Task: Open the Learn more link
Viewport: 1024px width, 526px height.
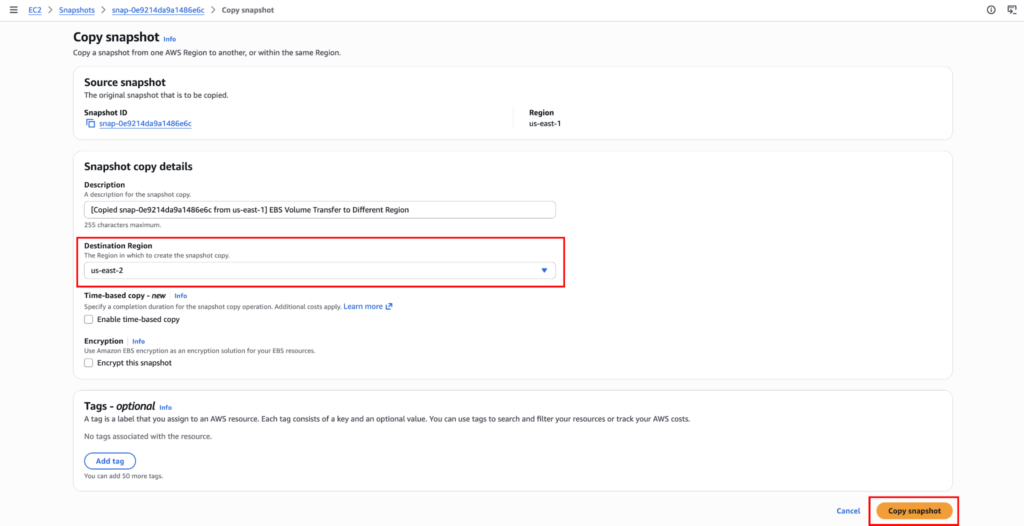Action: 363,306
